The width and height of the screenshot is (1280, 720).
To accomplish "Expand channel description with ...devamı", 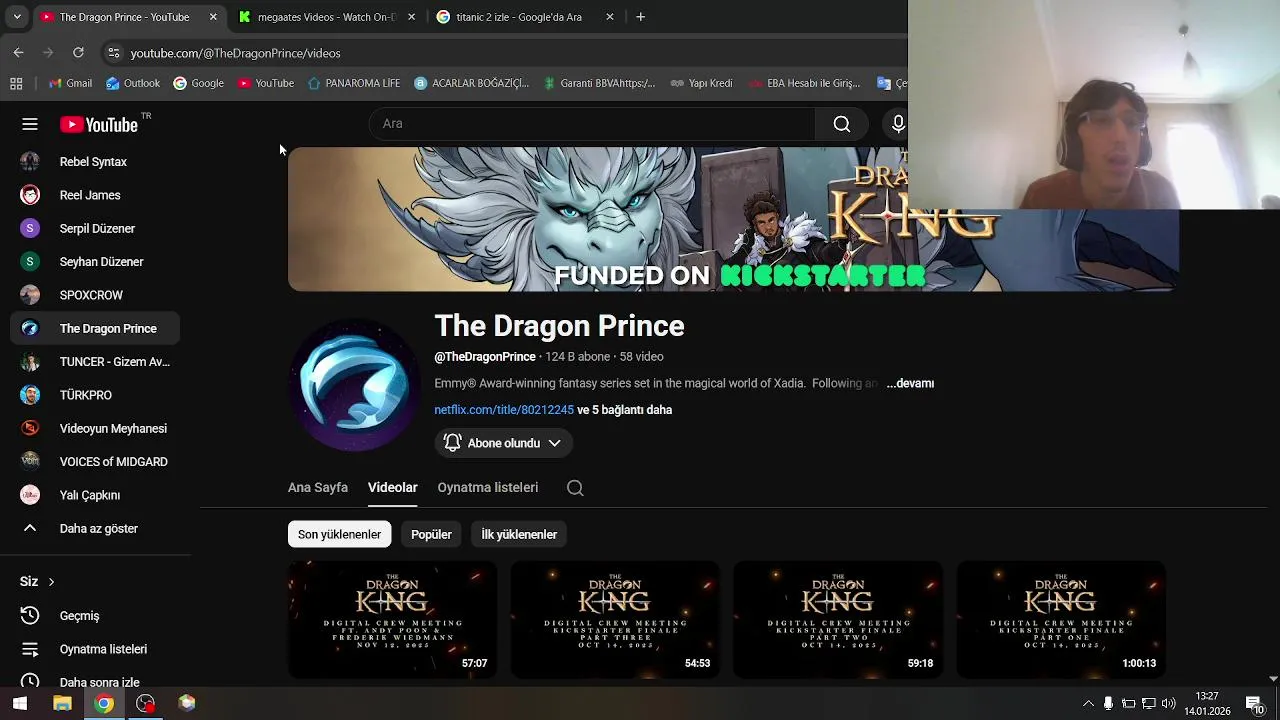I will [x=909, y=383].
